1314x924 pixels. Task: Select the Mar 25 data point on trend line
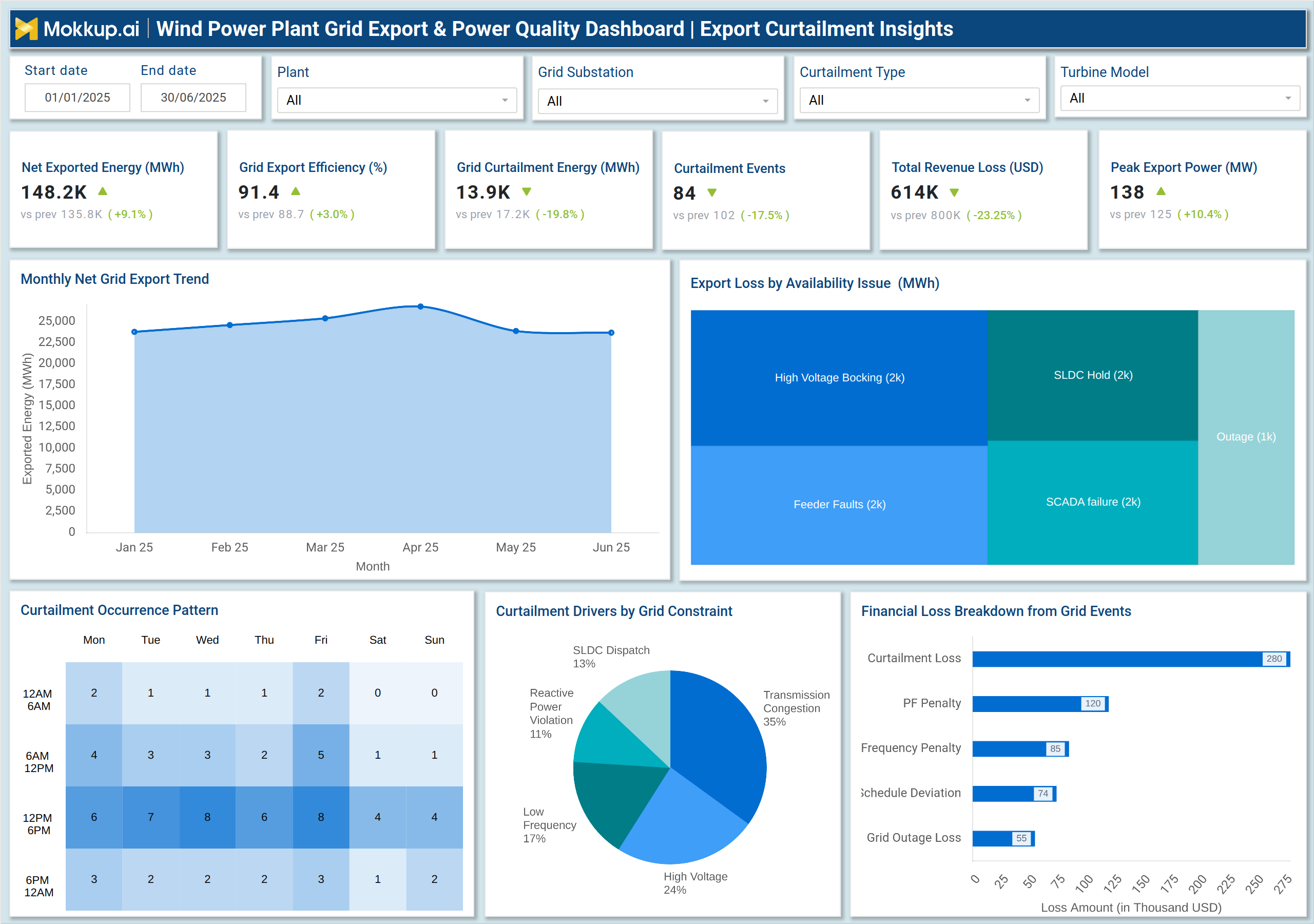pyautogui.click(x=325, y=318)
